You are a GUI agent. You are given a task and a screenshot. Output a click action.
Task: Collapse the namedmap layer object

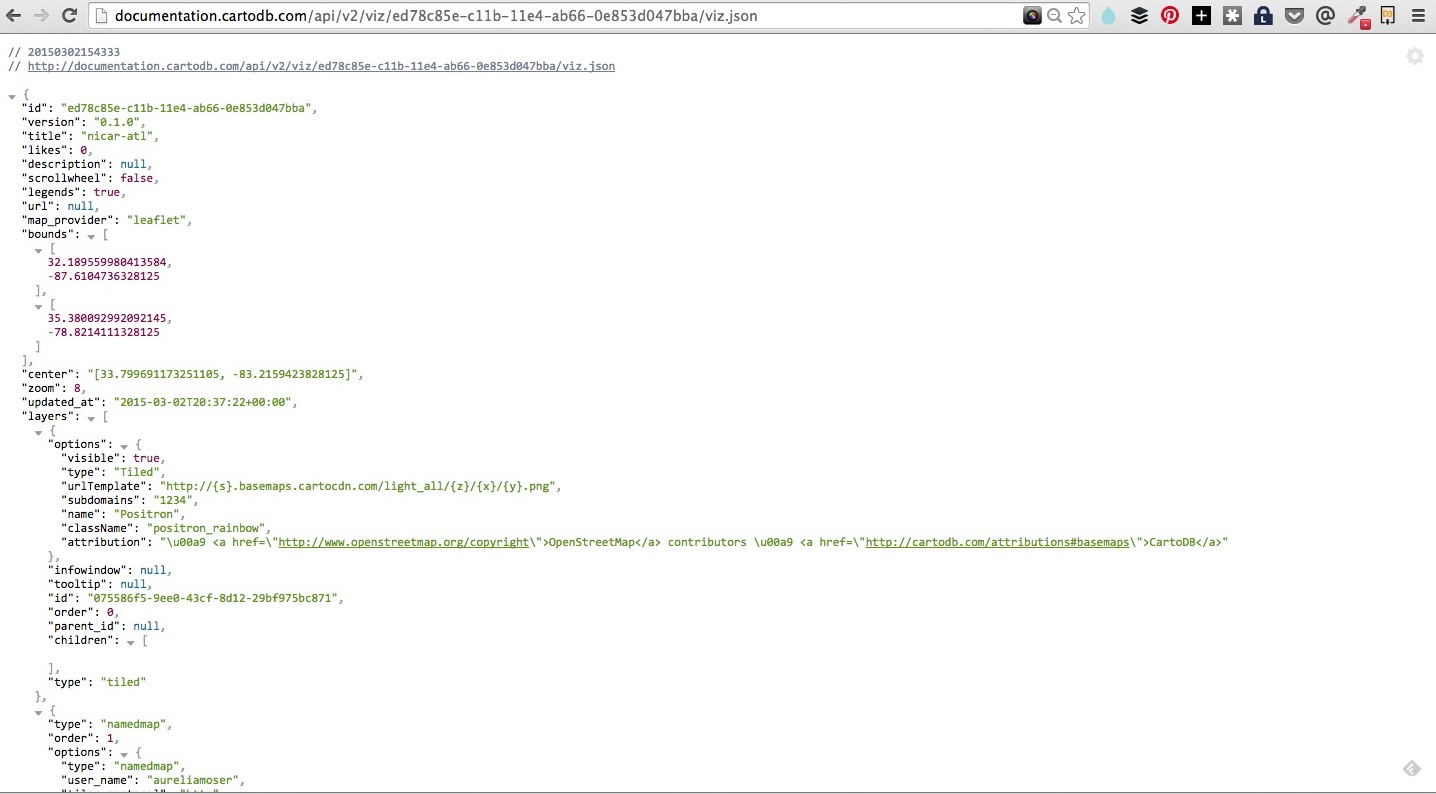click(x=38, y=711)
